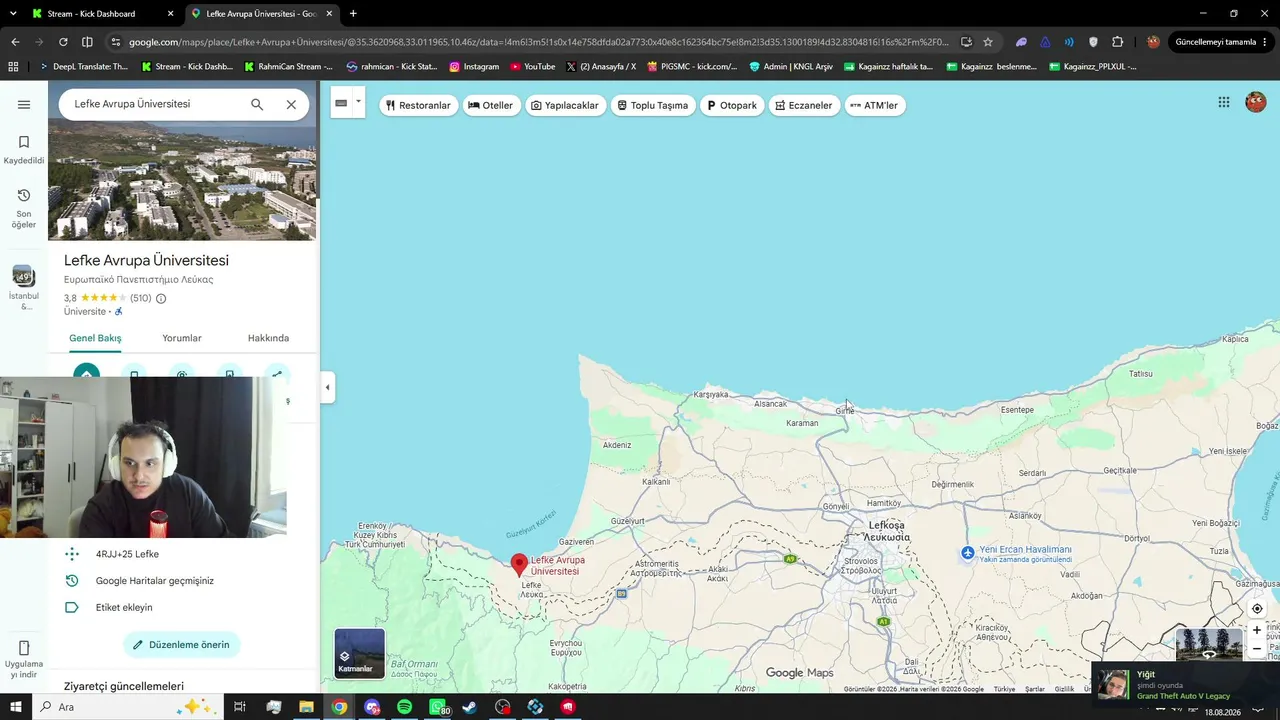Open the Admin | KNGL Arşiv bookmark
This screenshot has width=1280, height=720.
pyautogui.click(x=790, y=67)
